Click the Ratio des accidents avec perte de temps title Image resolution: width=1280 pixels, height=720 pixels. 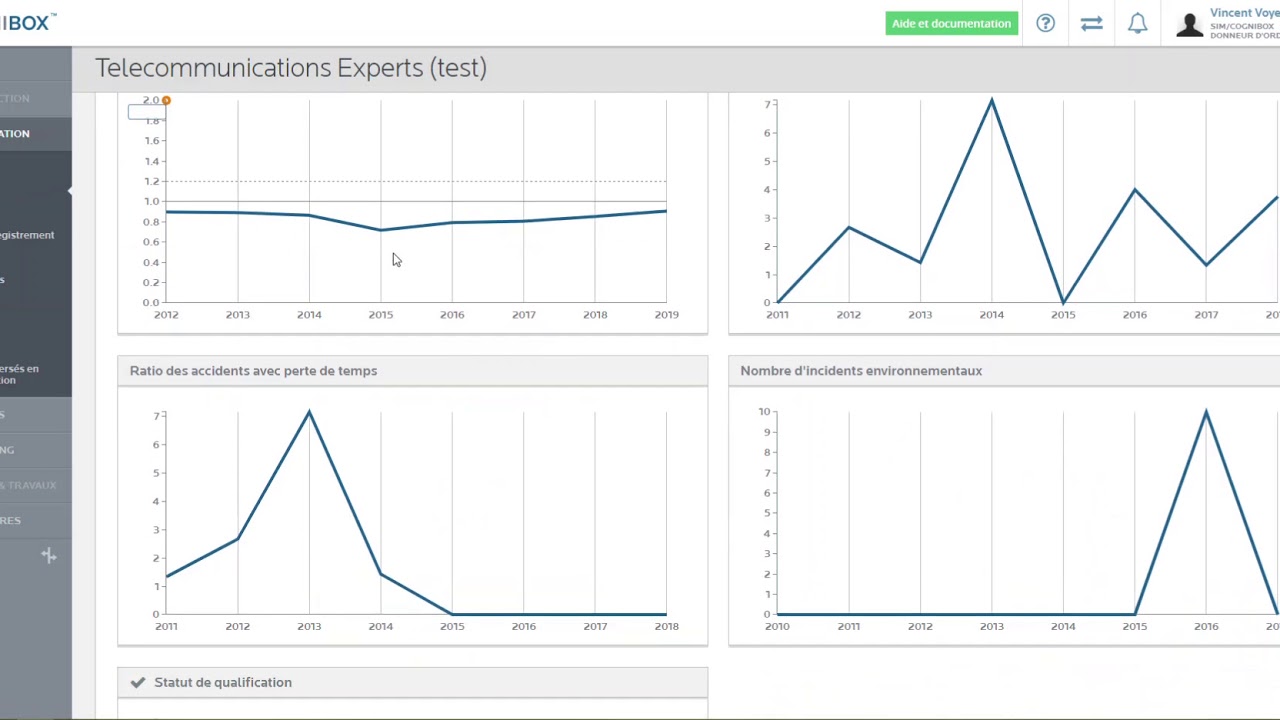point(253,370)
